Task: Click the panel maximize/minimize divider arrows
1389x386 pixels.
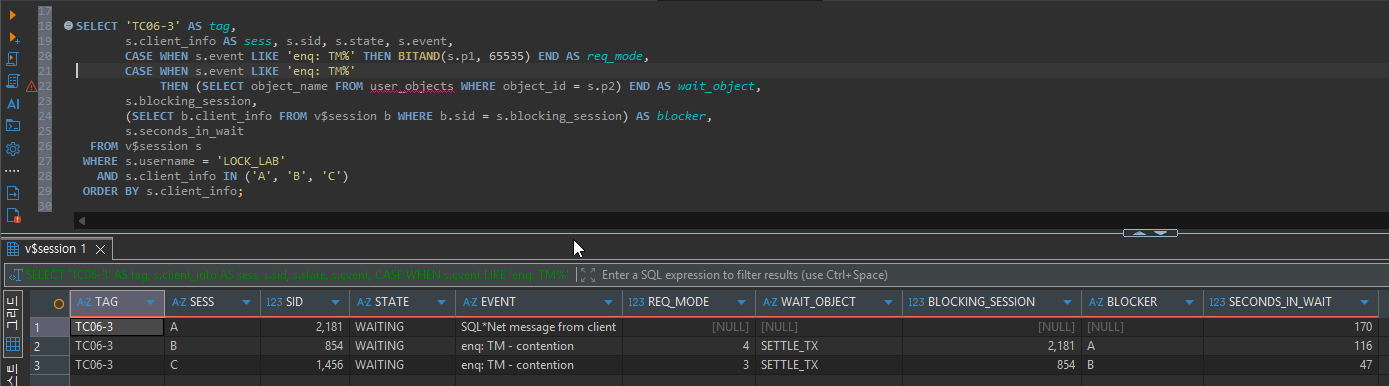Action: [1150, 233]
